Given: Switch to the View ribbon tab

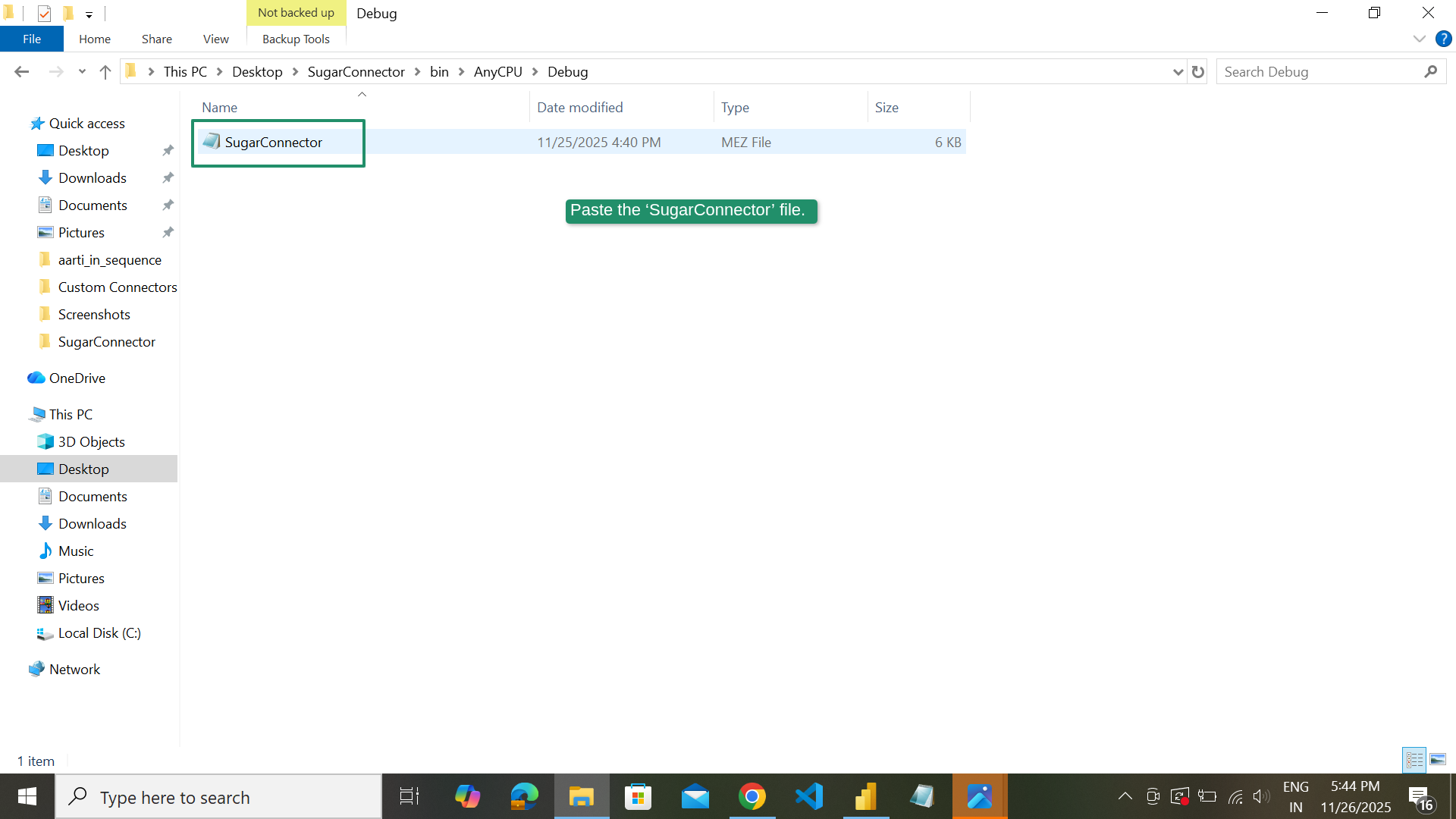Looking at the screenshot, I should (215, 39).
